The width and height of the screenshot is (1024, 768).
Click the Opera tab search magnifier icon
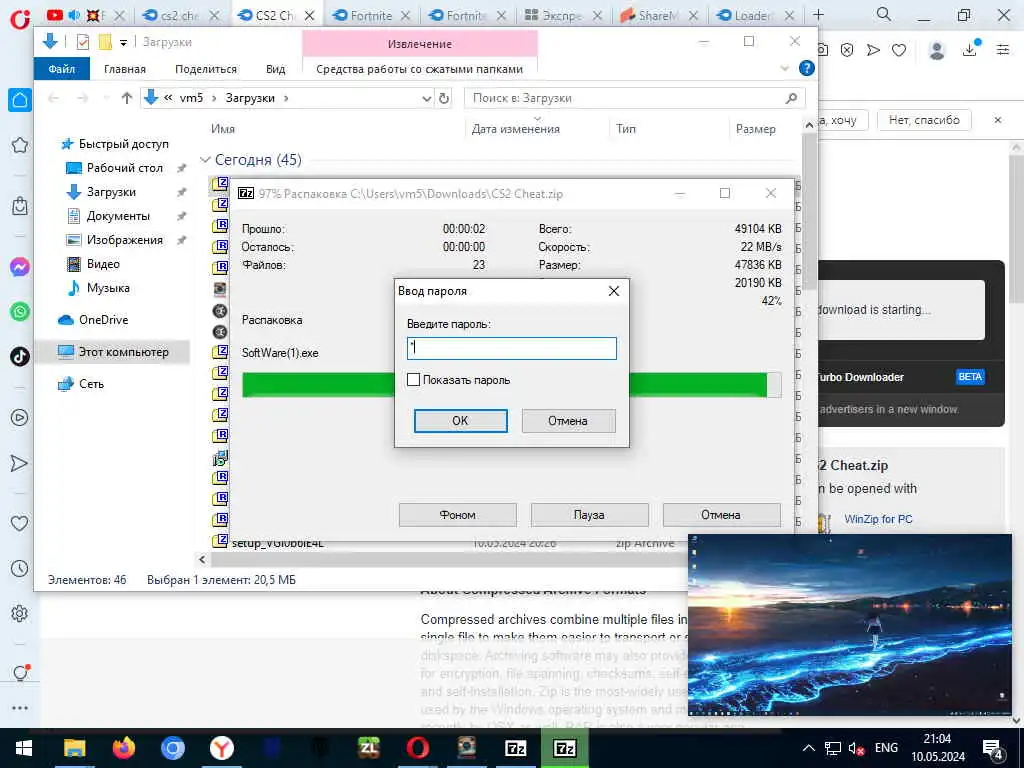pos(884,14)
